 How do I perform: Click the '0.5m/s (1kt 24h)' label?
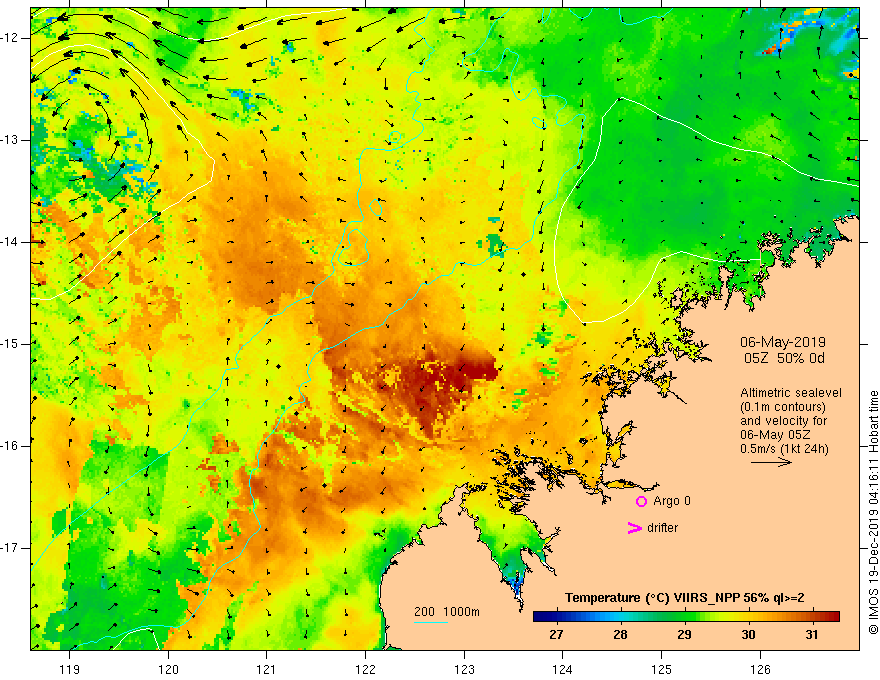pos(784,449)
